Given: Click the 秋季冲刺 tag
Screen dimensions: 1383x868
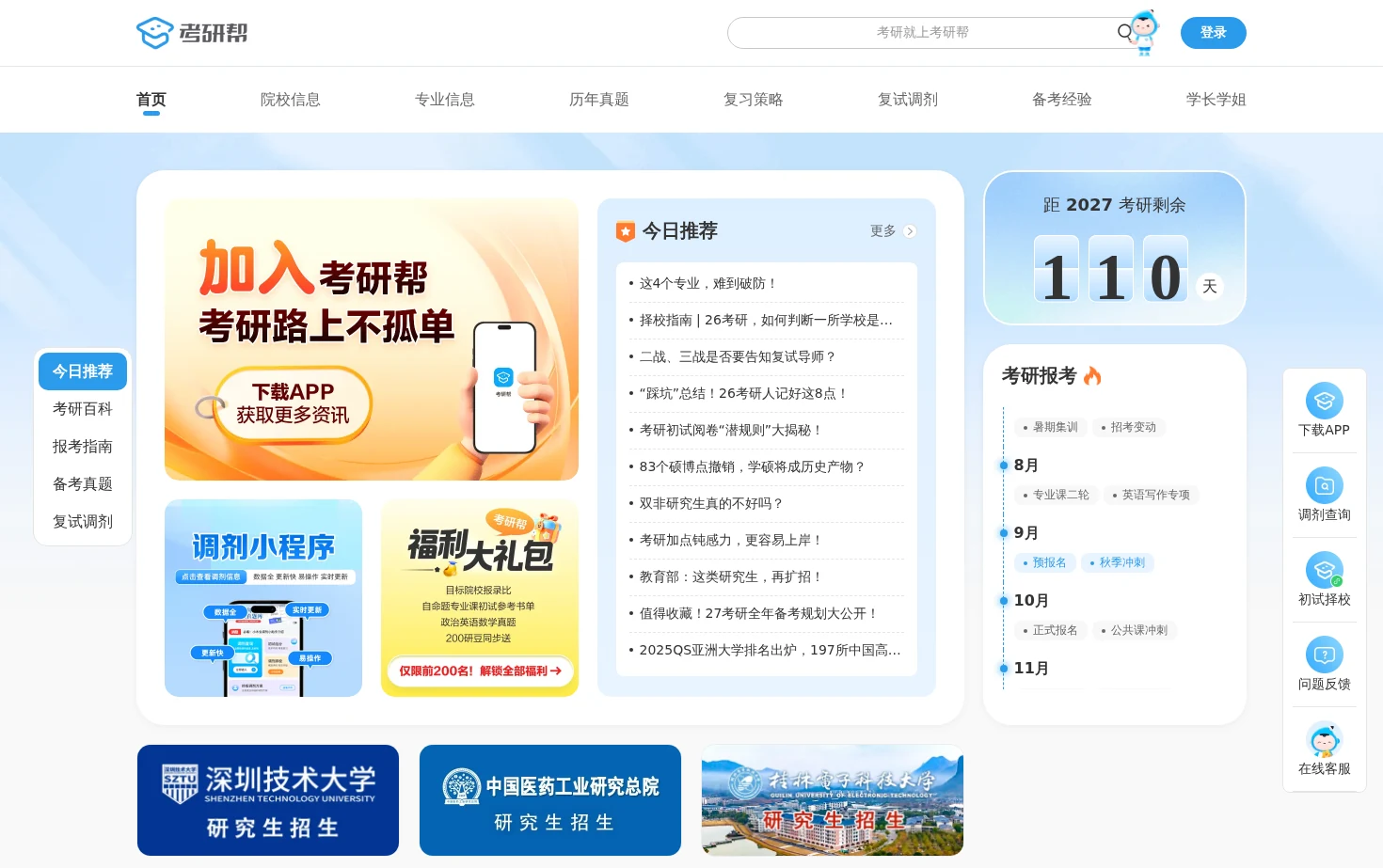Looking at the screenshot, I should pos(1117,562).
